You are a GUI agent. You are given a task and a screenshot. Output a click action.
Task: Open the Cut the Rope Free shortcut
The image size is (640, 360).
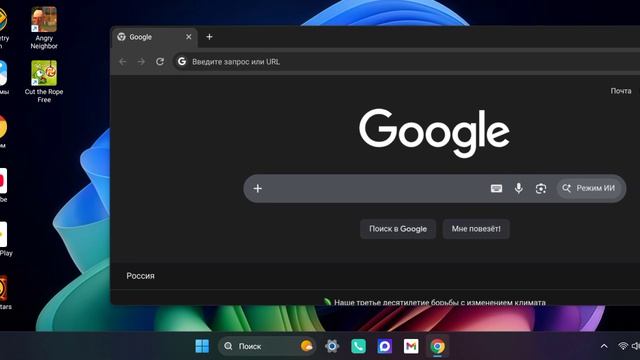44,81
